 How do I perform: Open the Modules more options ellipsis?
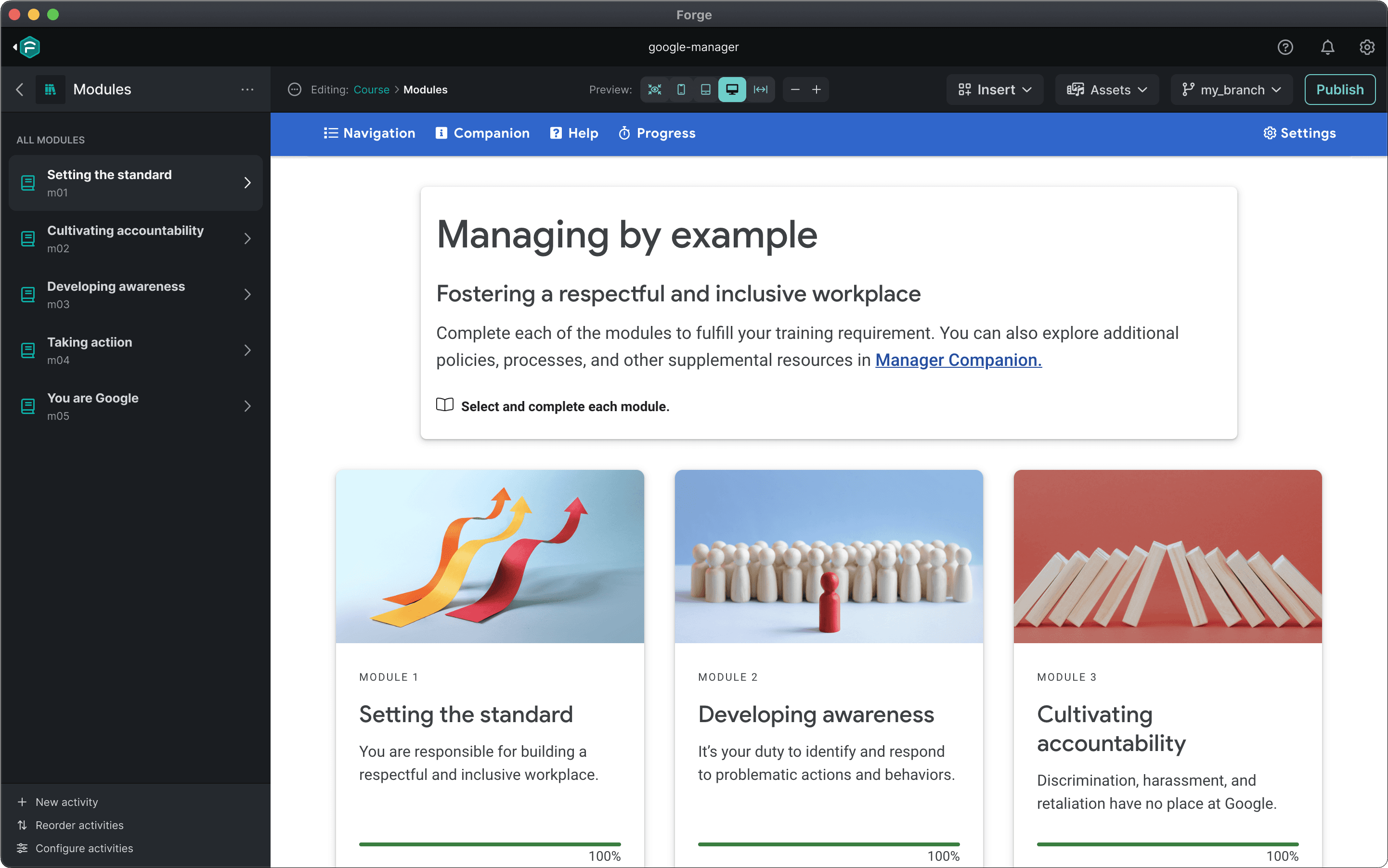click(247, 90)
